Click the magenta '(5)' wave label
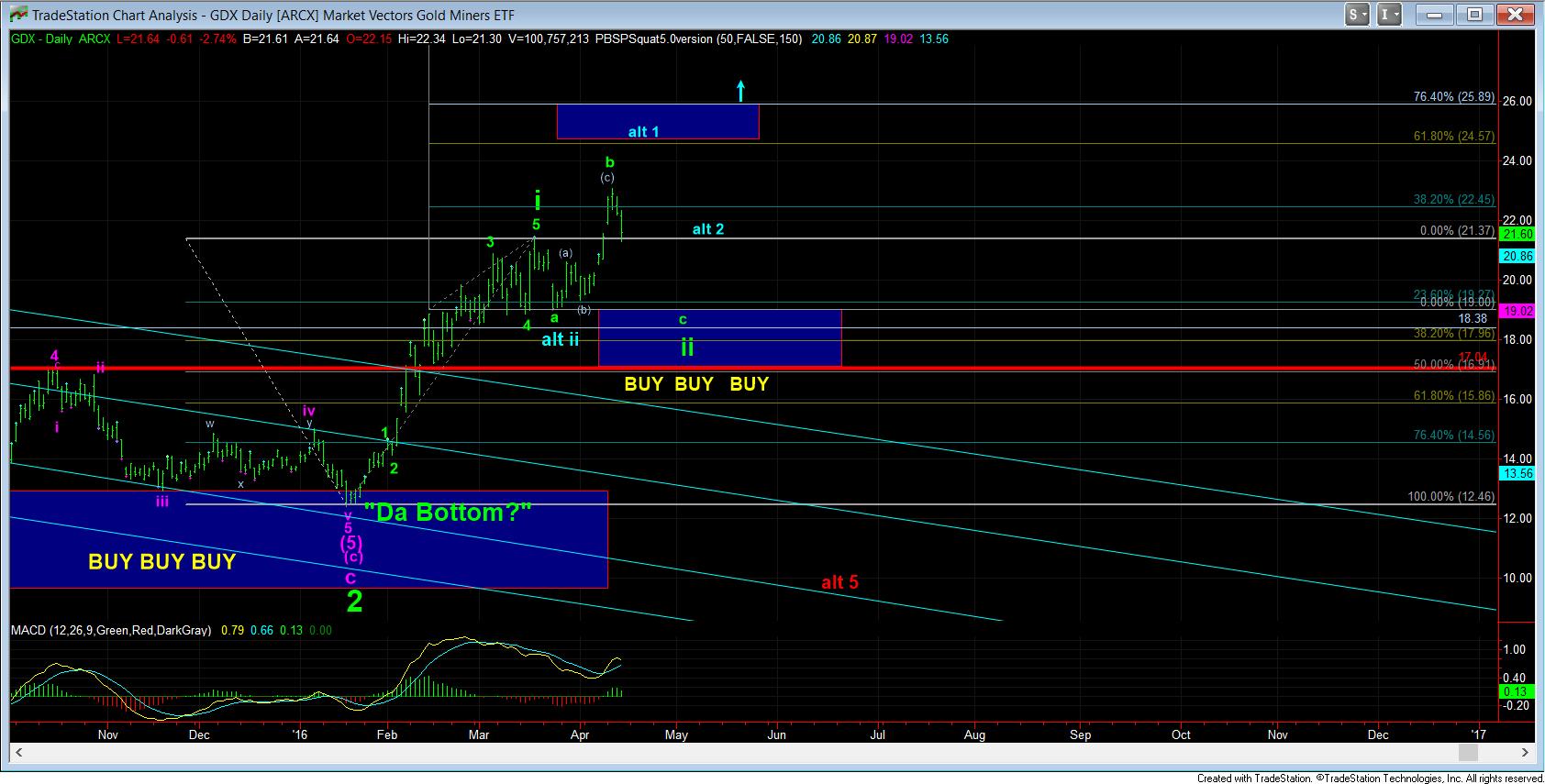Viewport: 1545px width, 784px height. click(351, 542)
